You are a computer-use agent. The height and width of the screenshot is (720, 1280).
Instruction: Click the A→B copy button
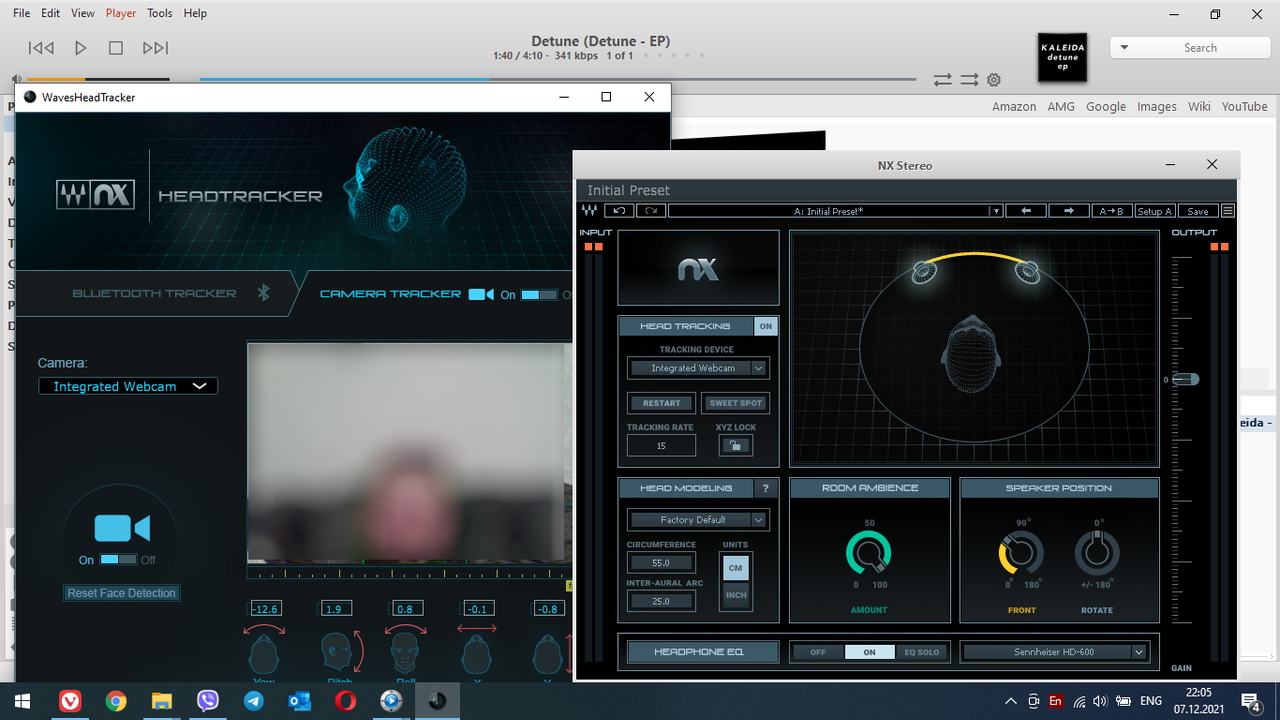tap(1112, 211)
